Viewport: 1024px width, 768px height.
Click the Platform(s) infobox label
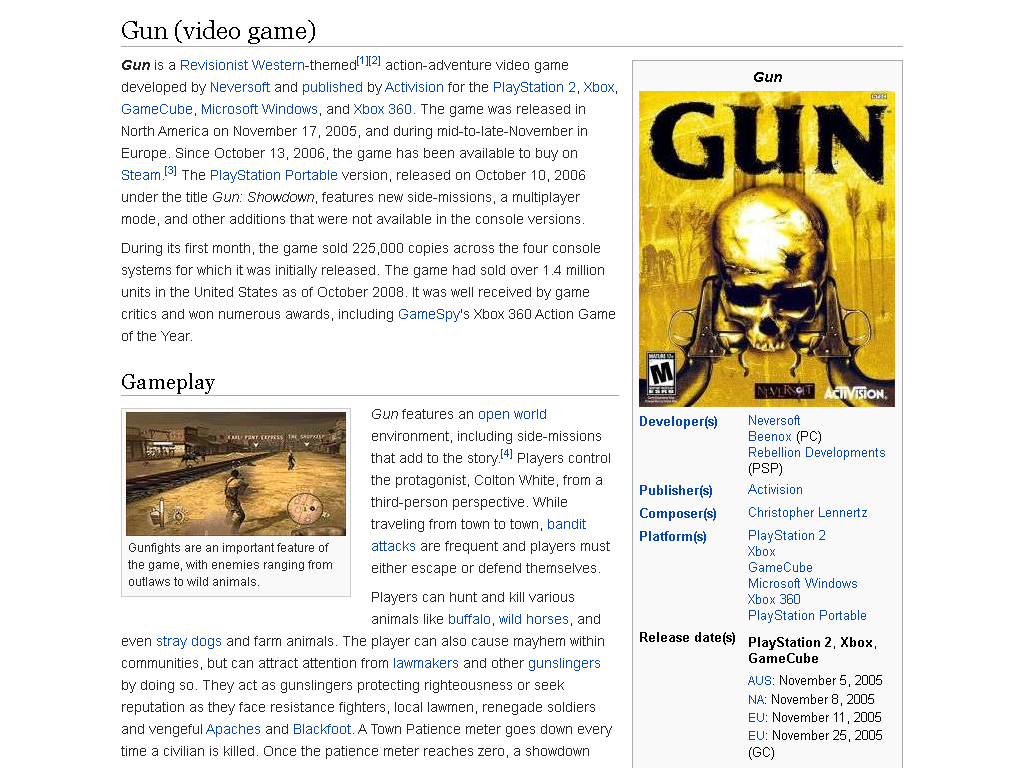(x=673, y=536)
